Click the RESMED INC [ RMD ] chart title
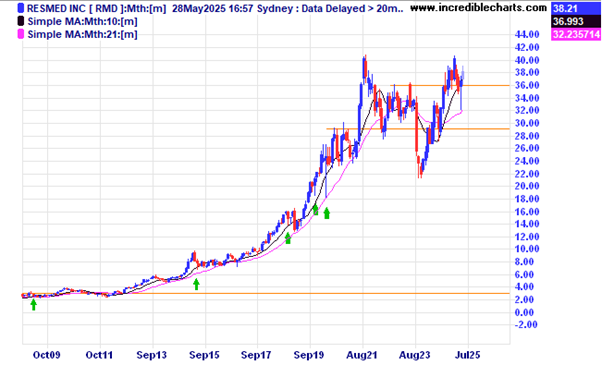This screenshot has width=602, height=365. 96,8
